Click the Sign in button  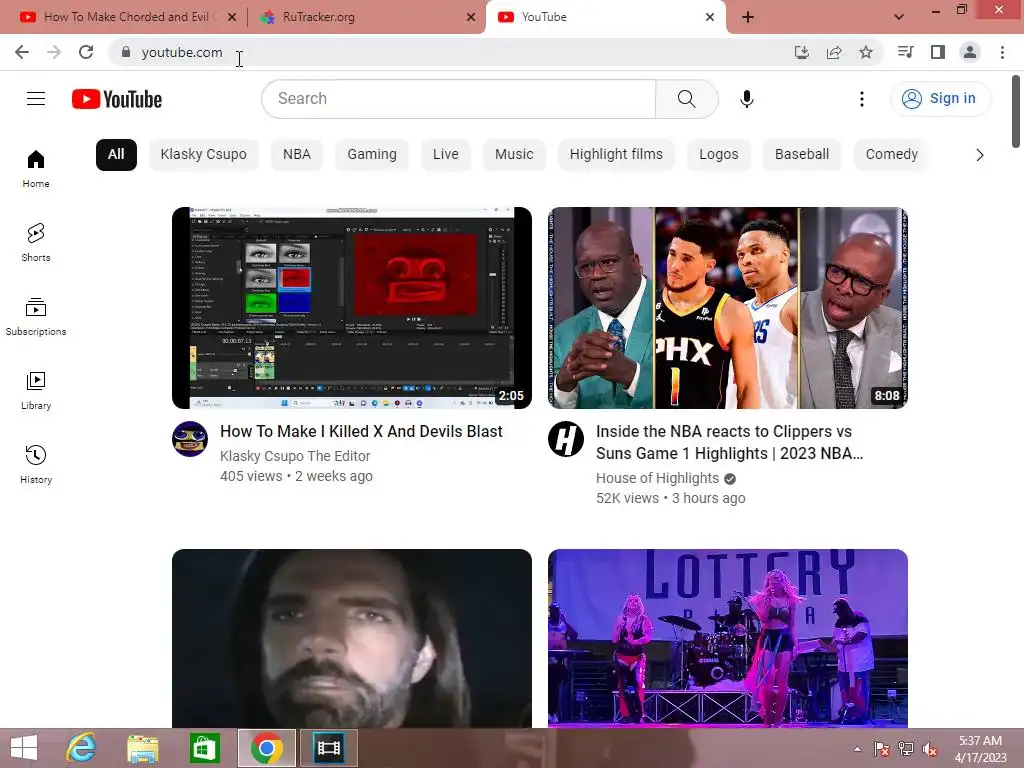tap(940, 99)
